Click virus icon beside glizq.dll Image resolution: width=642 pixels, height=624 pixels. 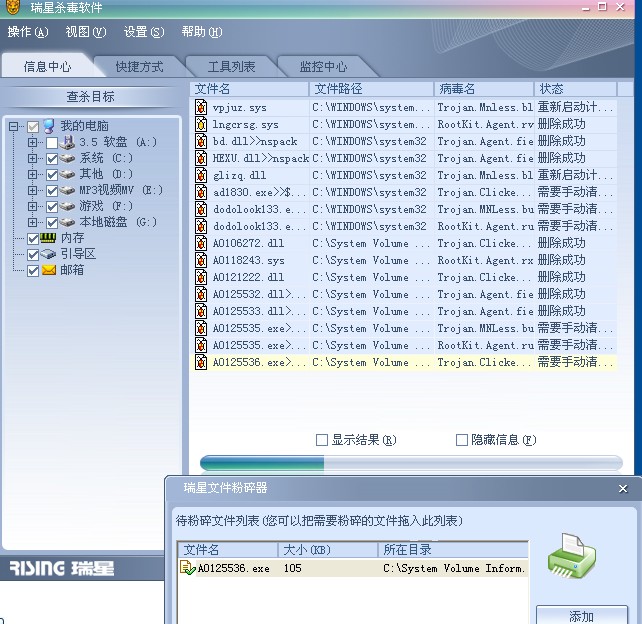coord(201,175)
